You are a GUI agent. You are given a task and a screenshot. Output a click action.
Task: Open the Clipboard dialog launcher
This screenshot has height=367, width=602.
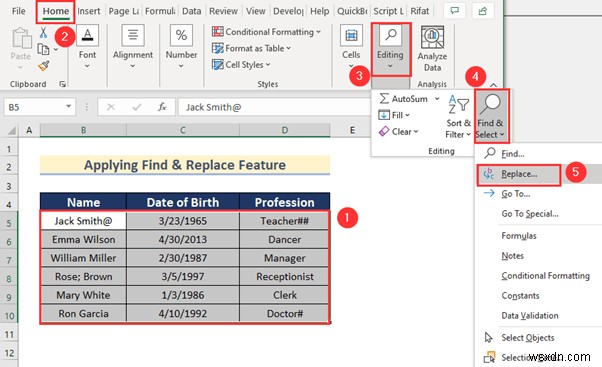pos(62,84)
